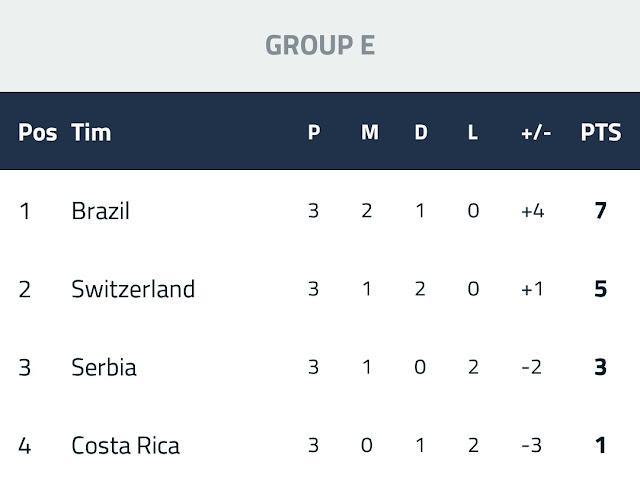Image resolution: width=640 pixels, height=481 pixels.
Task: Click Brazil's +4 goal difference
Action: tap(533, 211)
